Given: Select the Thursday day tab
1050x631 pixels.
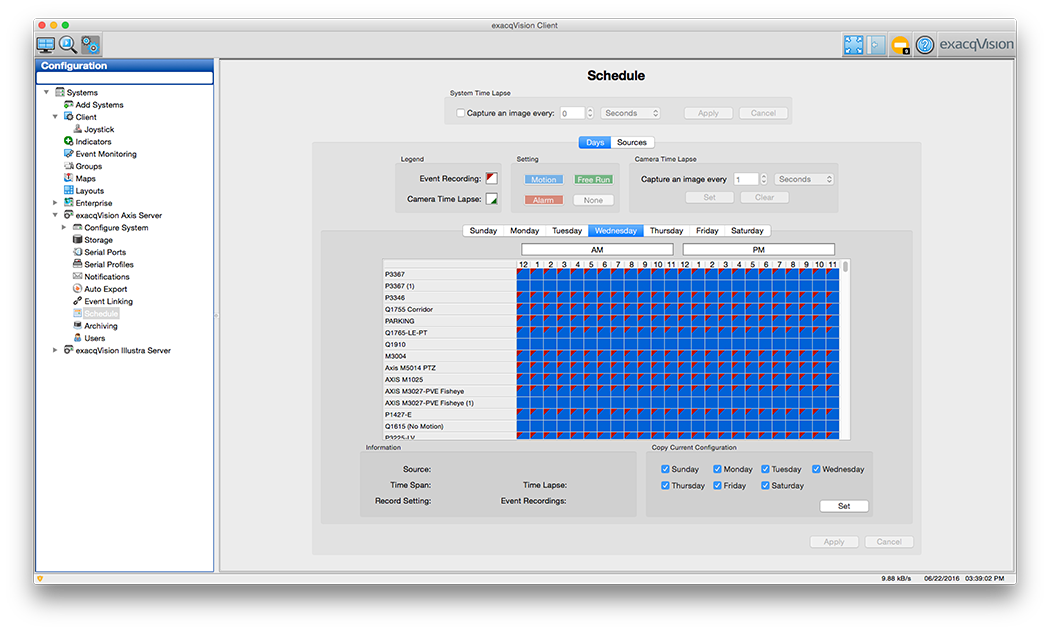Looking at the screenshot, I should pyautogui.click(x=666, y=231).
